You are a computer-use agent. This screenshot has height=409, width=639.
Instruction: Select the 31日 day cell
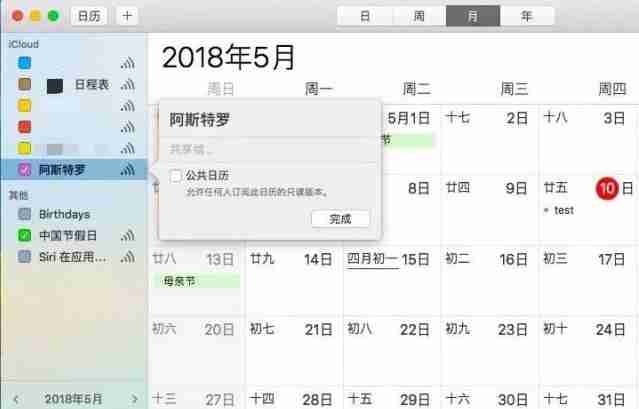point(587,398)
